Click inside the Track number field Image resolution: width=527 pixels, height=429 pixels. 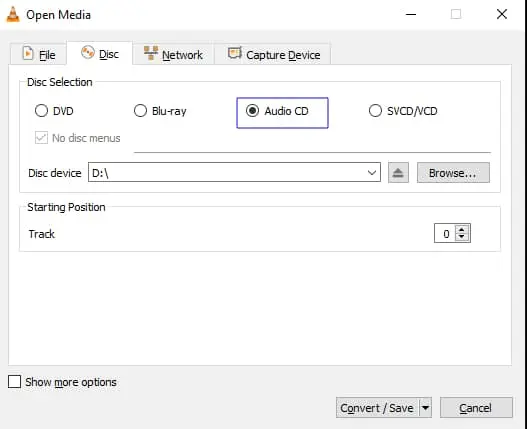coord(445,233)
